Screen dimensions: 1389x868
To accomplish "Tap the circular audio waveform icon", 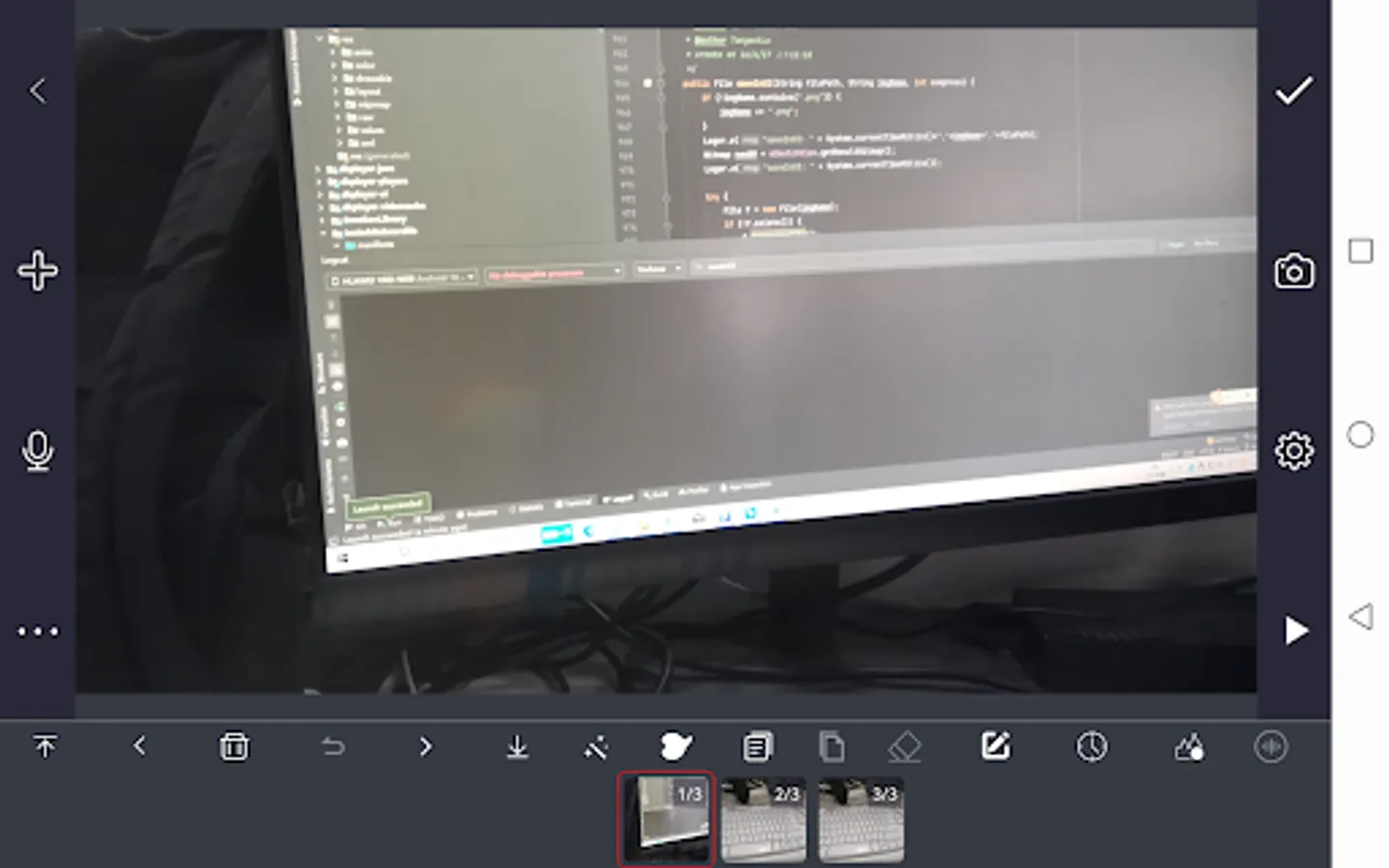I will pos(1270,746).
